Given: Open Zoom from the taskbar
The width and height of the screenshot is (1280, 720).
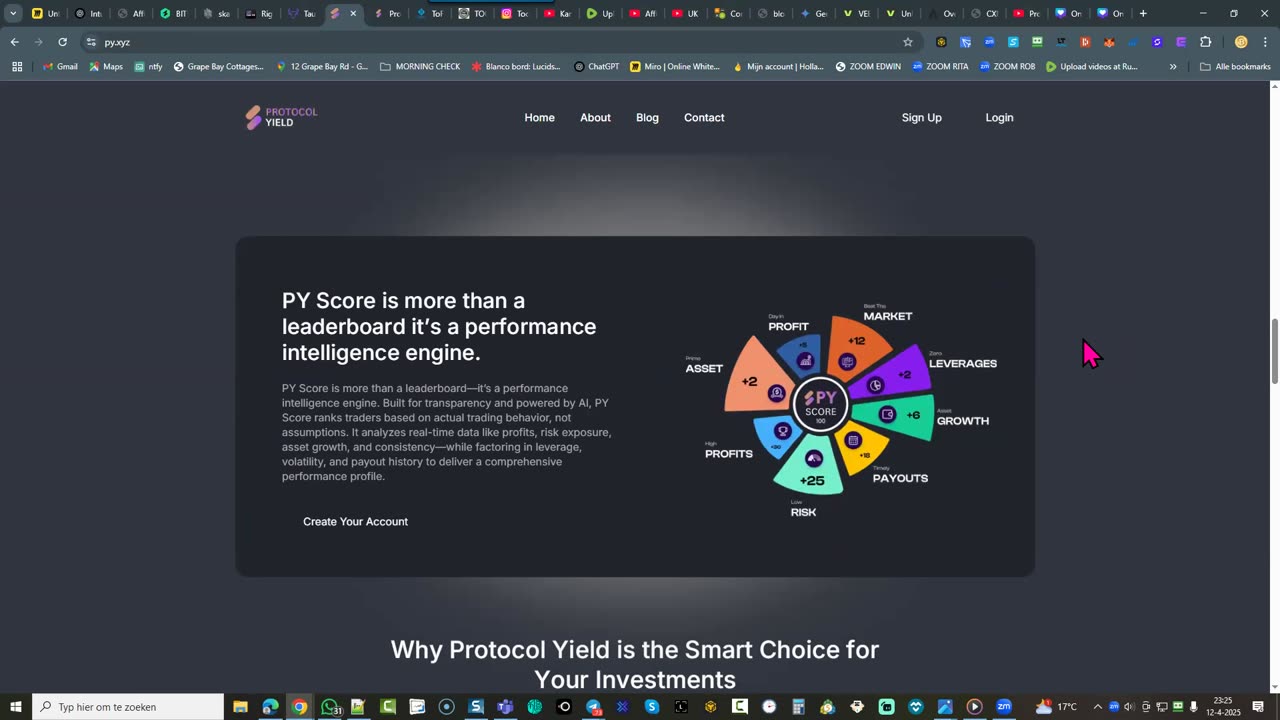Looking at the screenshot, I should 1003,707.
